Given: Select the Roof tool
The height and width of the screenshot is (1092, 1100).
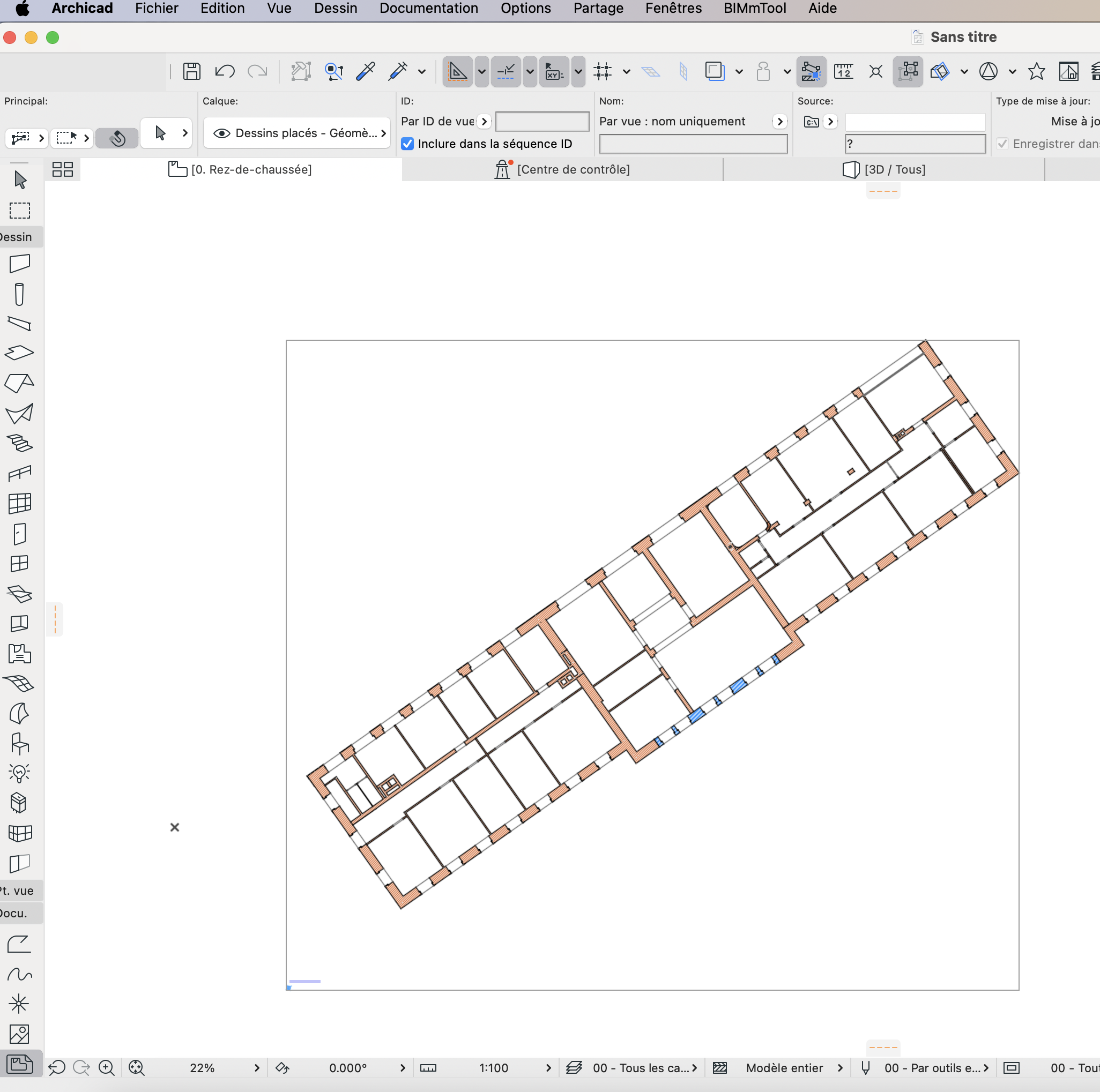Looking at the screenshot, I should (19, 383).
